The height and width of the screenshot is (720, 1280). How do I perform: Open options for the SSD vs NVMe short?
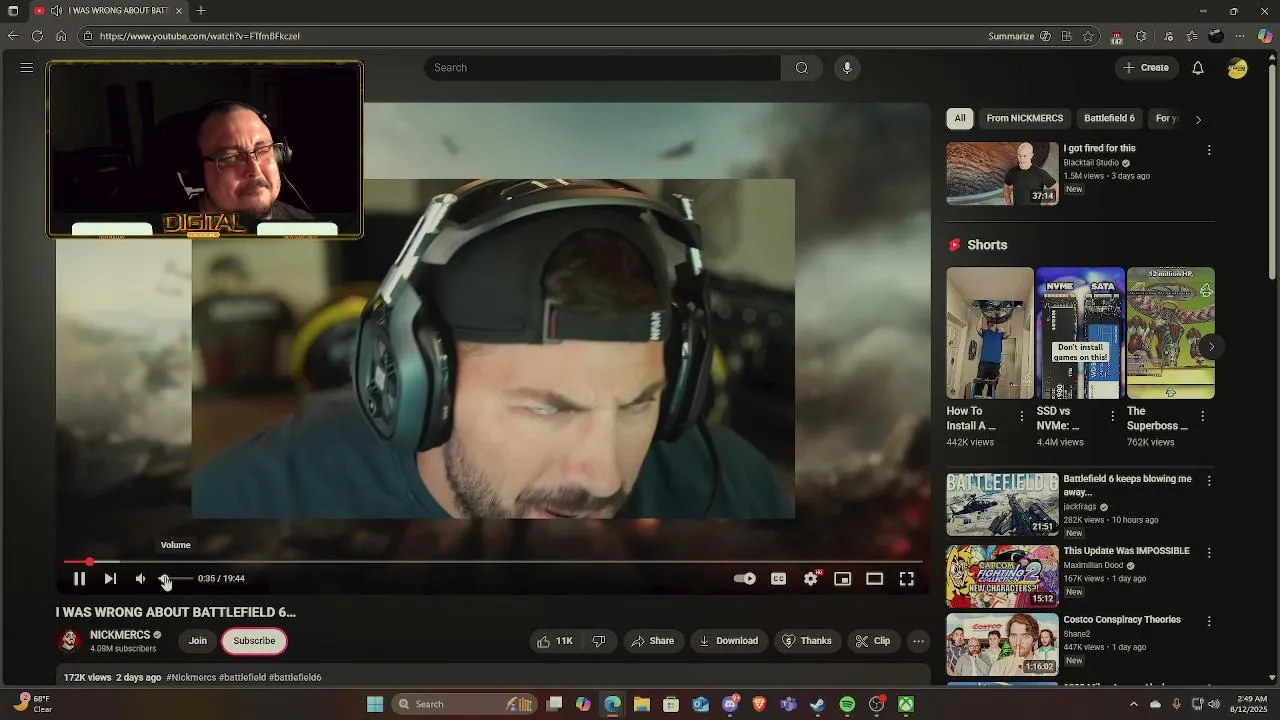click(x=1112, y=416)
